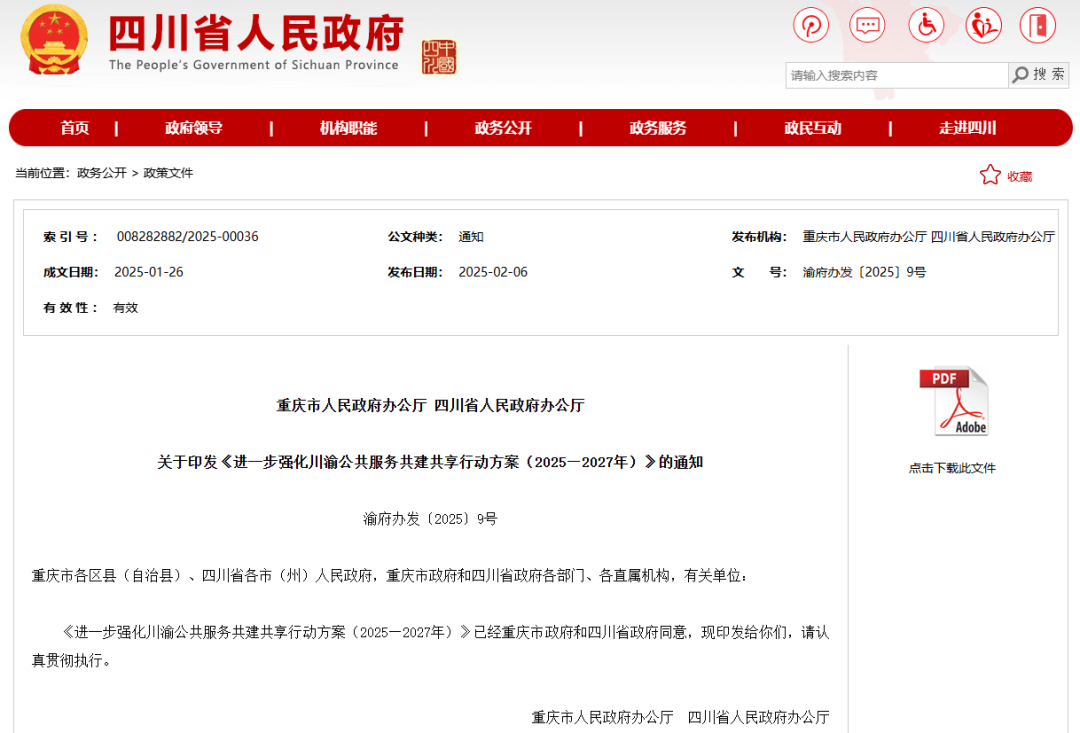Click the 点击下载此文件 download link
1080x733 pixels.
[x=952, y=468]
